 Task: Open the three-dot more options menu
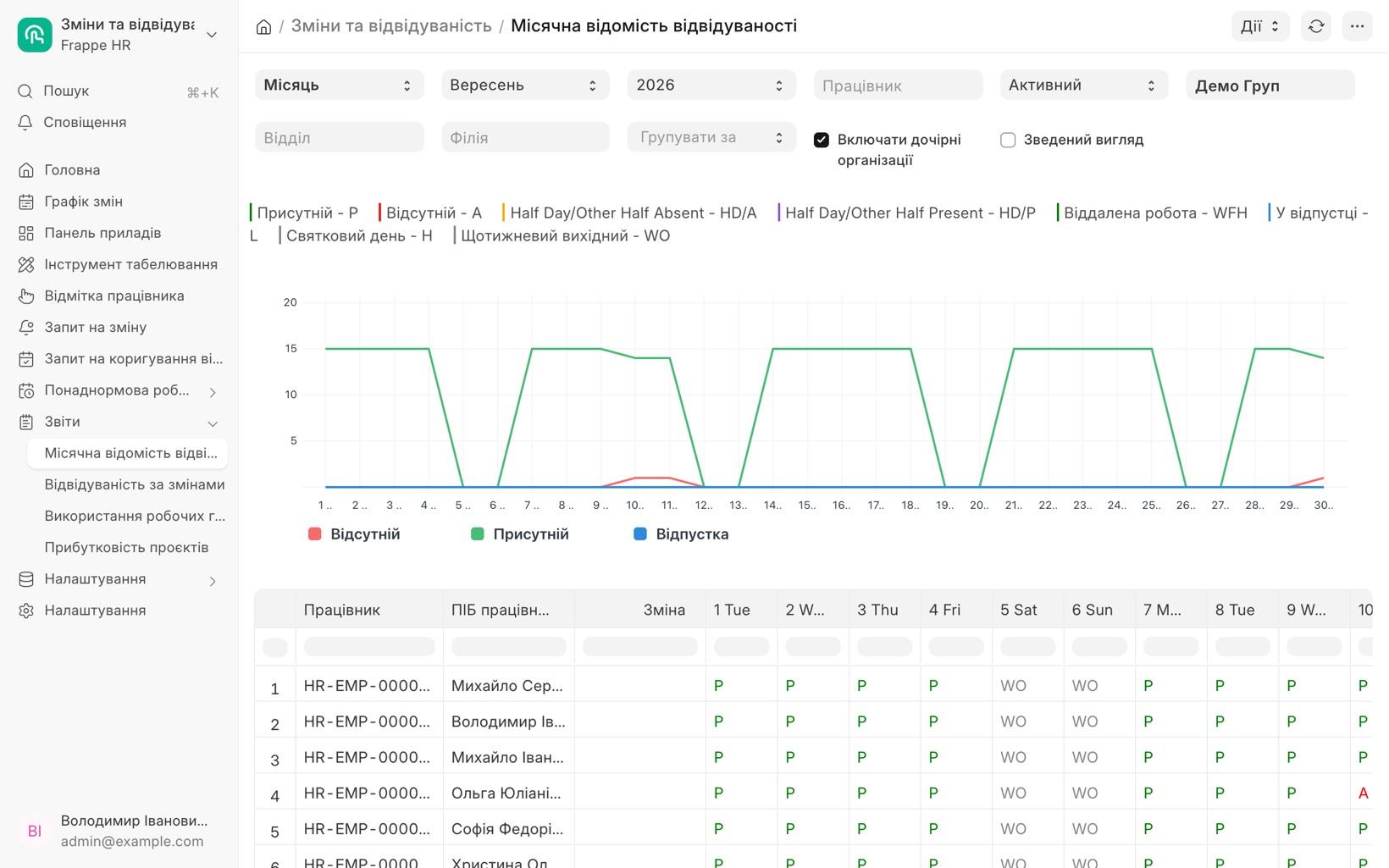(x=1357, y=26)
